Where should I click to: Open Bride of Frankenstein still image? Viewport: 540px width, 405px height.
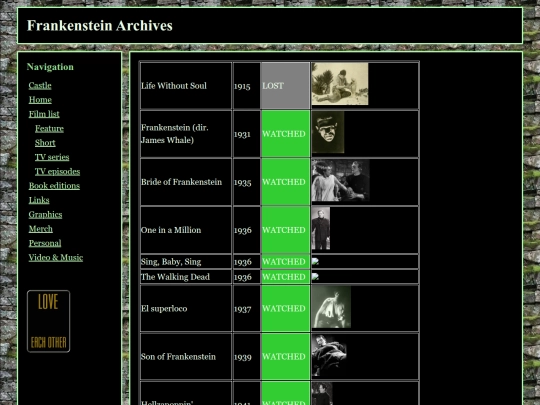pos(341,180)
